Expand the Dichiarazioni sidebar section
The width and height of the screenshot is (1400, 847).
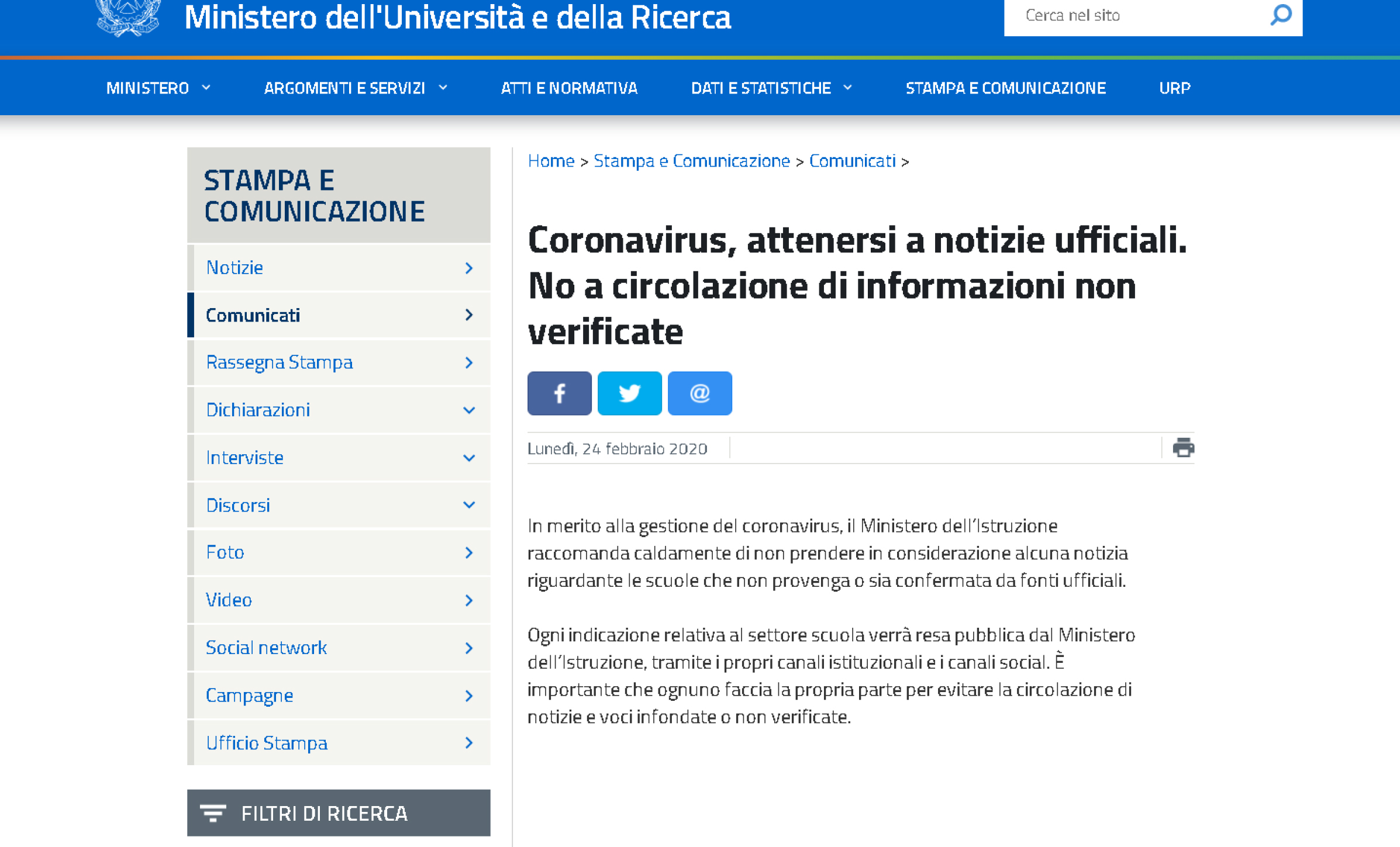pos(469,410)
